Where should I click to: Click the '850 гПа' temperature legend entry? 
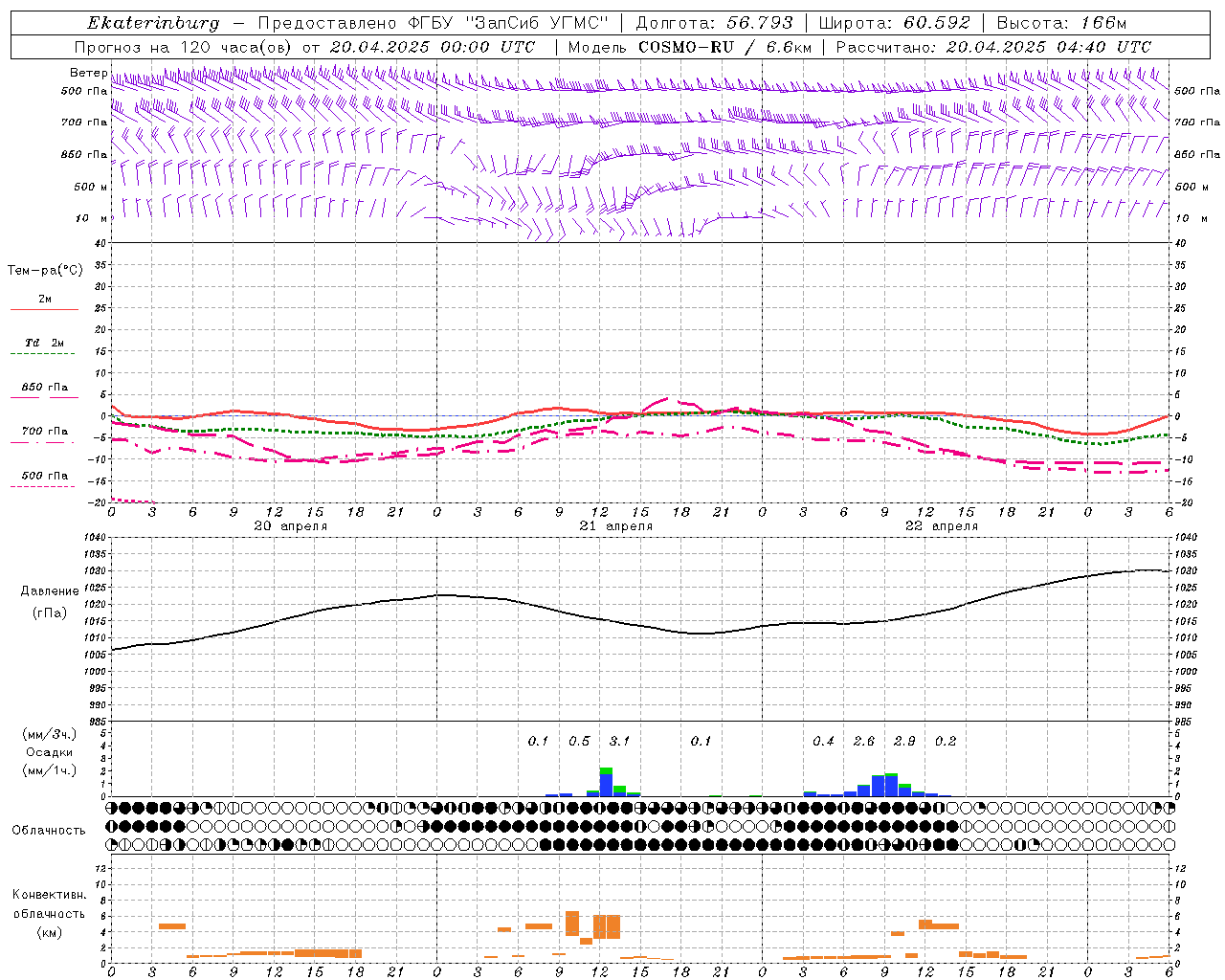click(45, 387)
